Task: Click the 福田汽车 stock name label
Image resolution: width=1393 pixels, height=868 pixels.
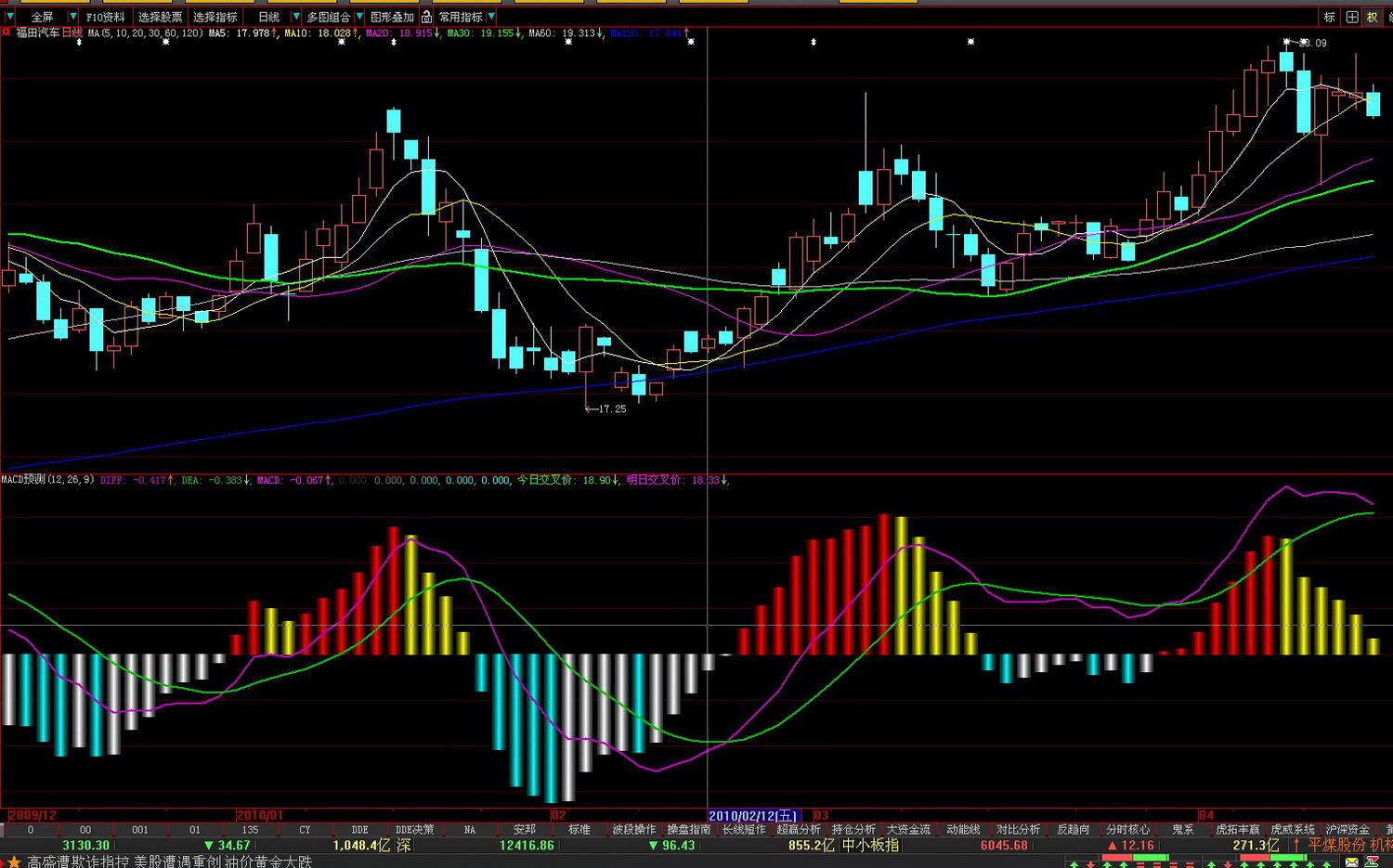Action: pos(37,32)
